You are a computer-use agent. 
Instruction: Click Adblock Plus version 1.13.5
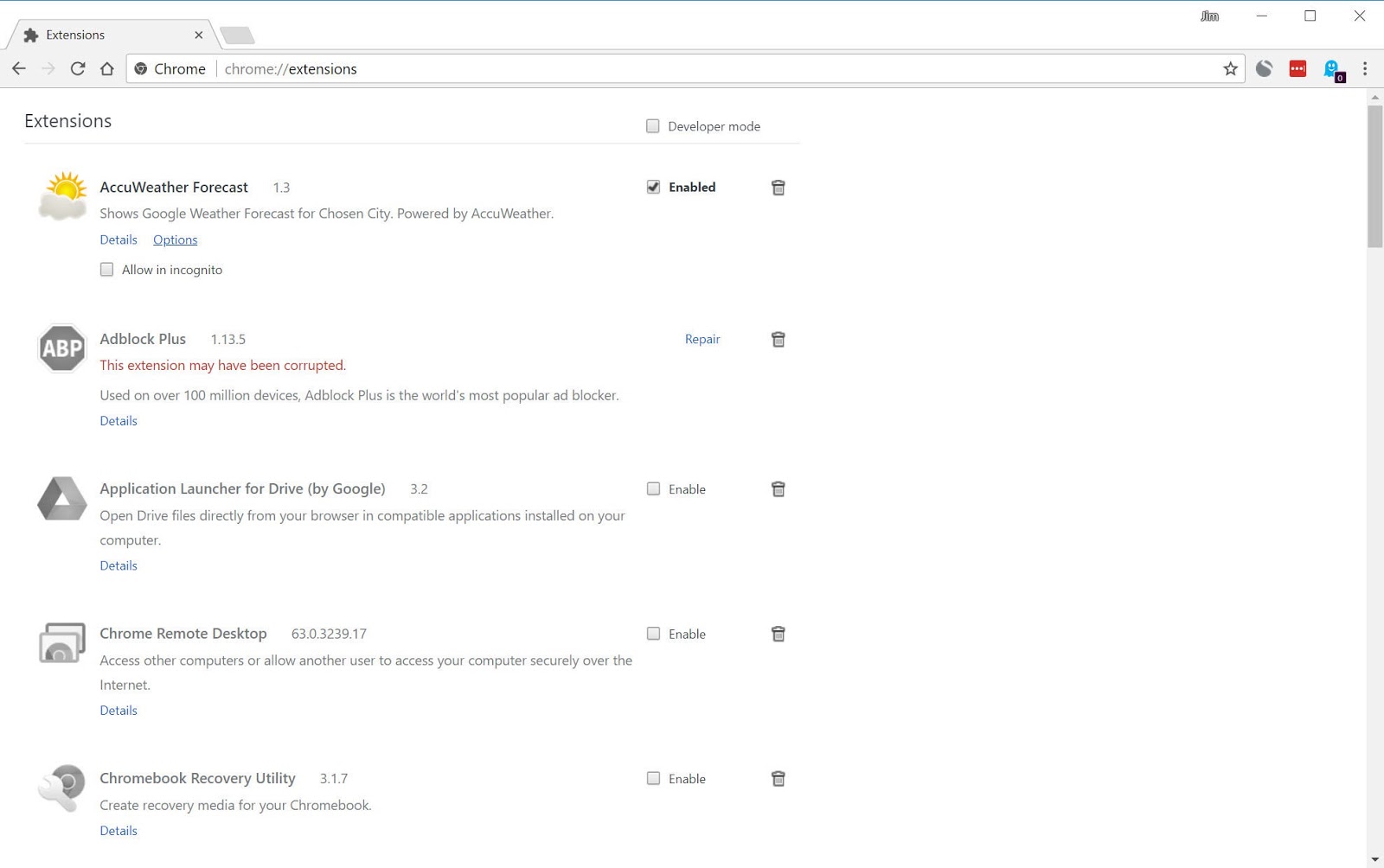click(228, 339)
